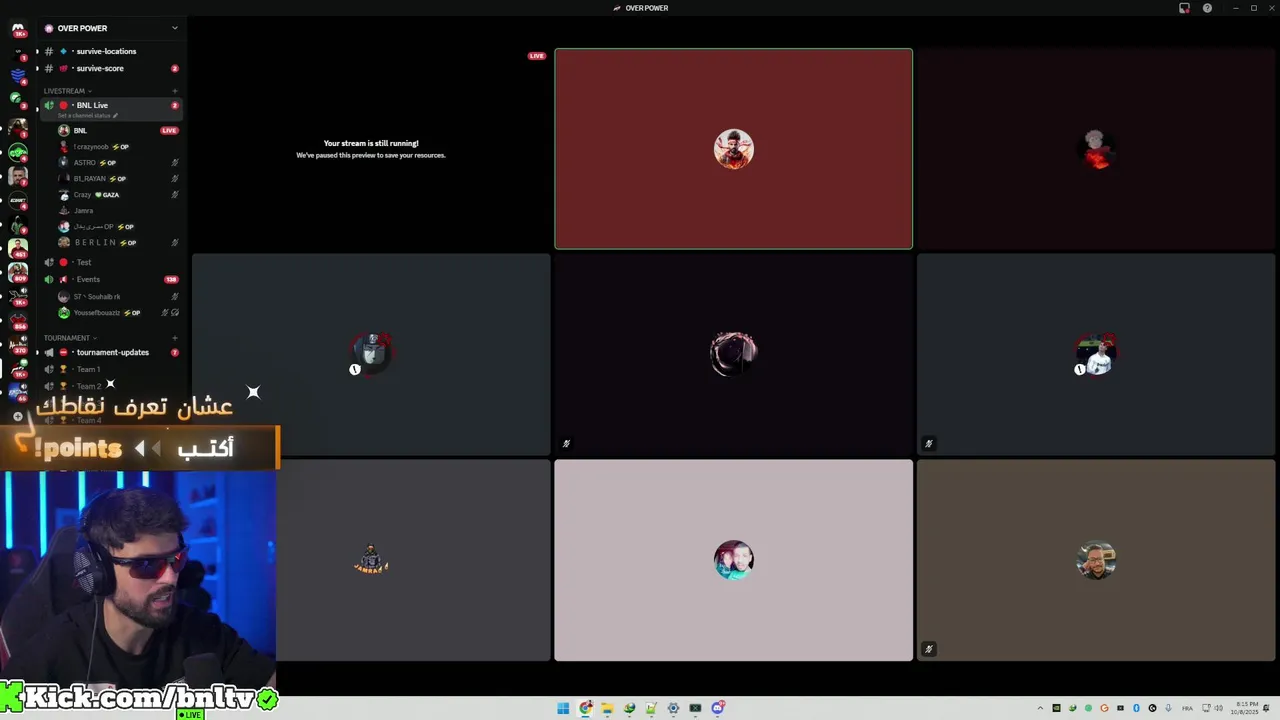Open Windows Start menu

(x=563, y=708)
